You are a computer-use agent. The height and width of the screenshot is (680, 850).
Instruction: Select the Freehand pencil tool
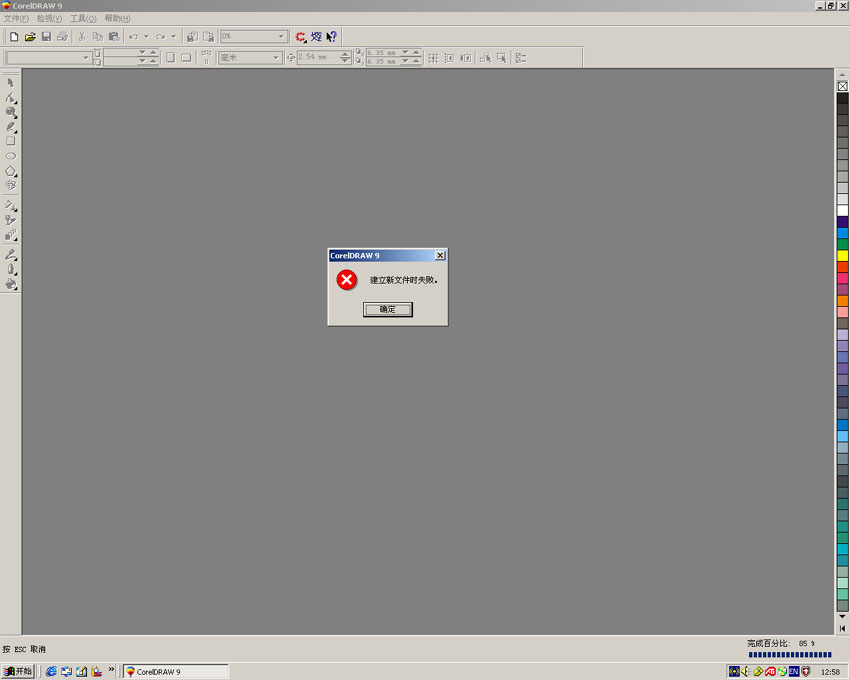pos(11,127)
